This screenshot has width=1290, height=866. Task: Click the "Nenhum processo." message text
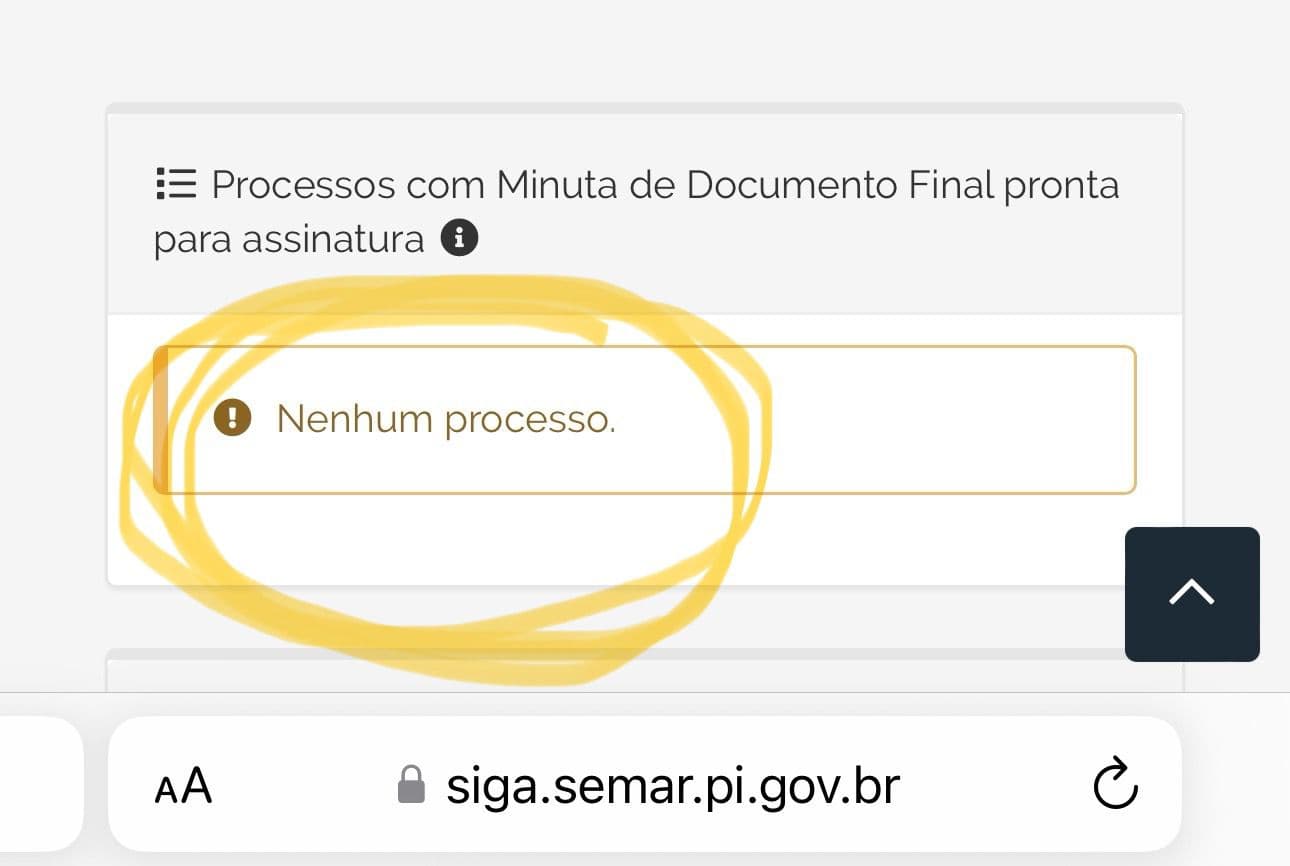click(x=446, y=419)
